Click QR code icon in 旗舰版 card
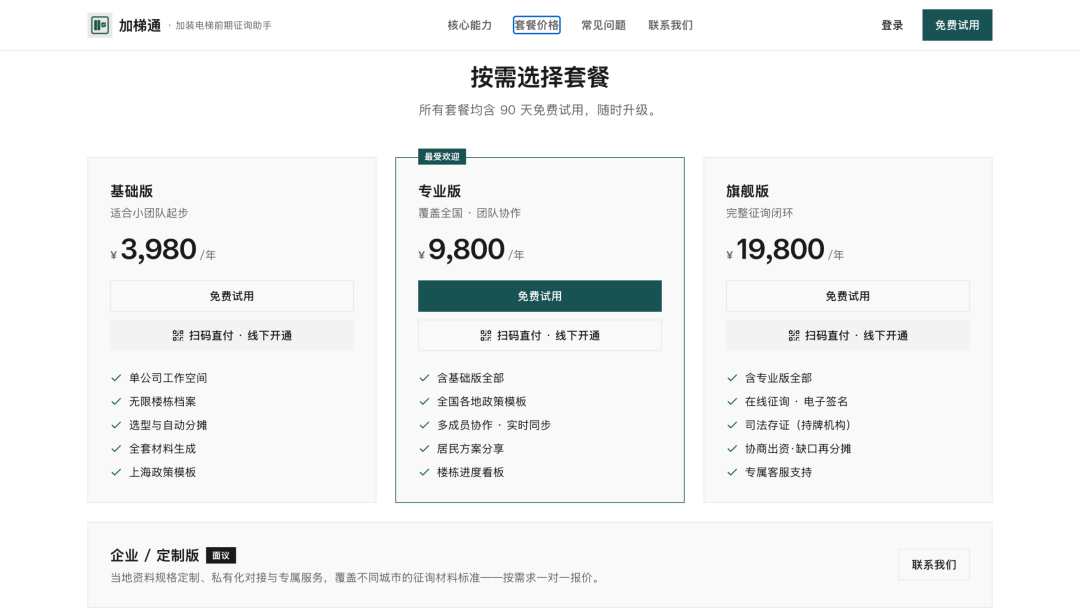 (x=793, y=335)
